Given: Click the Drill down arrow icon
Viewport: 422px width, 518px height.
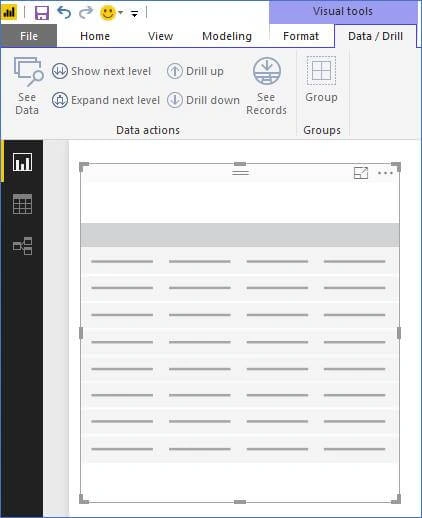Looking at the screenshot, I should (x=175, y=100).
